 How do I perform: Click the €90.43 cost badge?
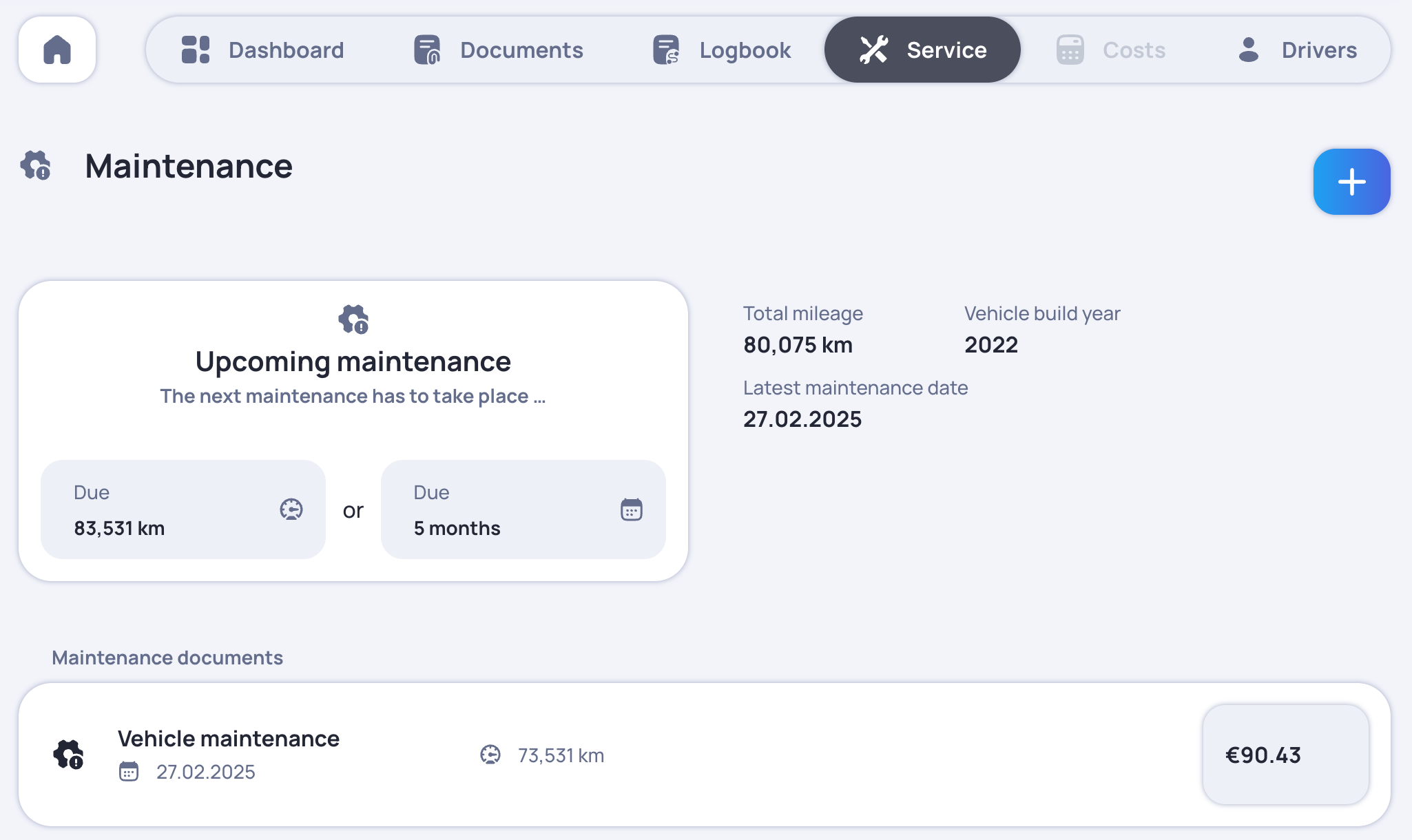[x=1285, y=755]
